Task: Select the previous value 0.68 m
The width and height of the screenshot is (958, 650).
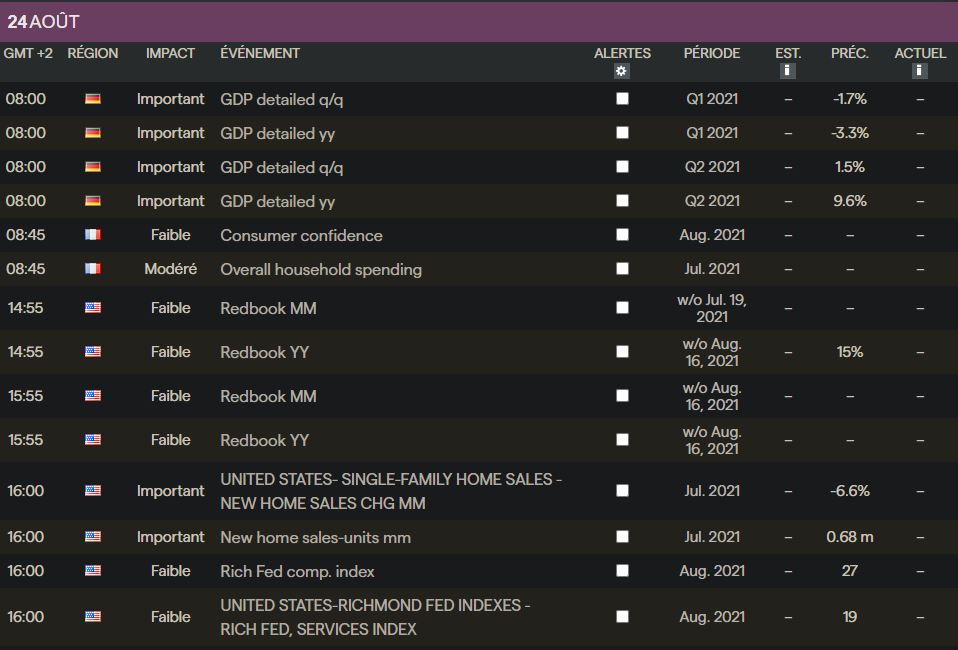Action: 849,537
